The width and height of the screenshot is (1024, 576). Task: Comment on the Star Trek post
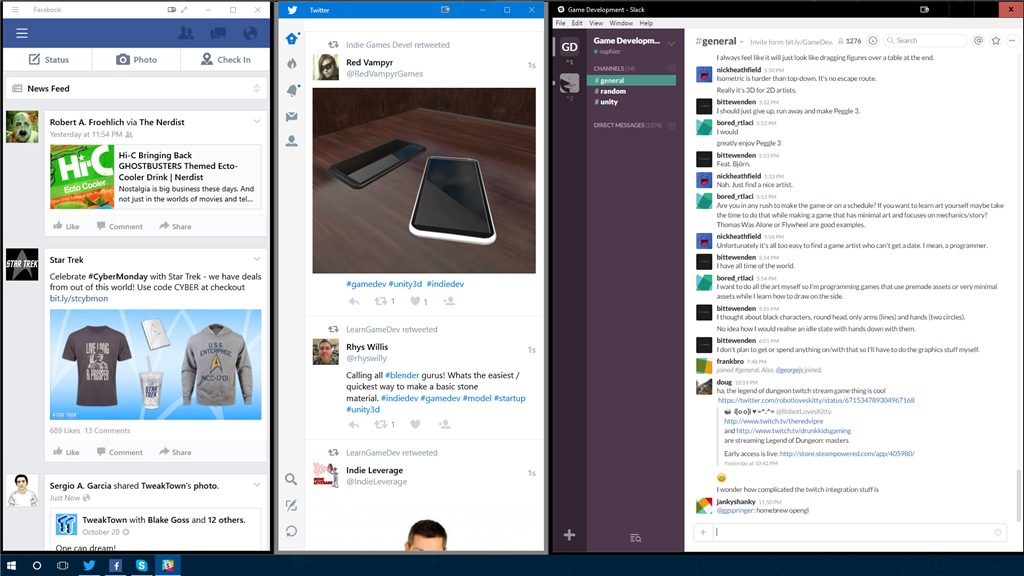tap(120, 452)
